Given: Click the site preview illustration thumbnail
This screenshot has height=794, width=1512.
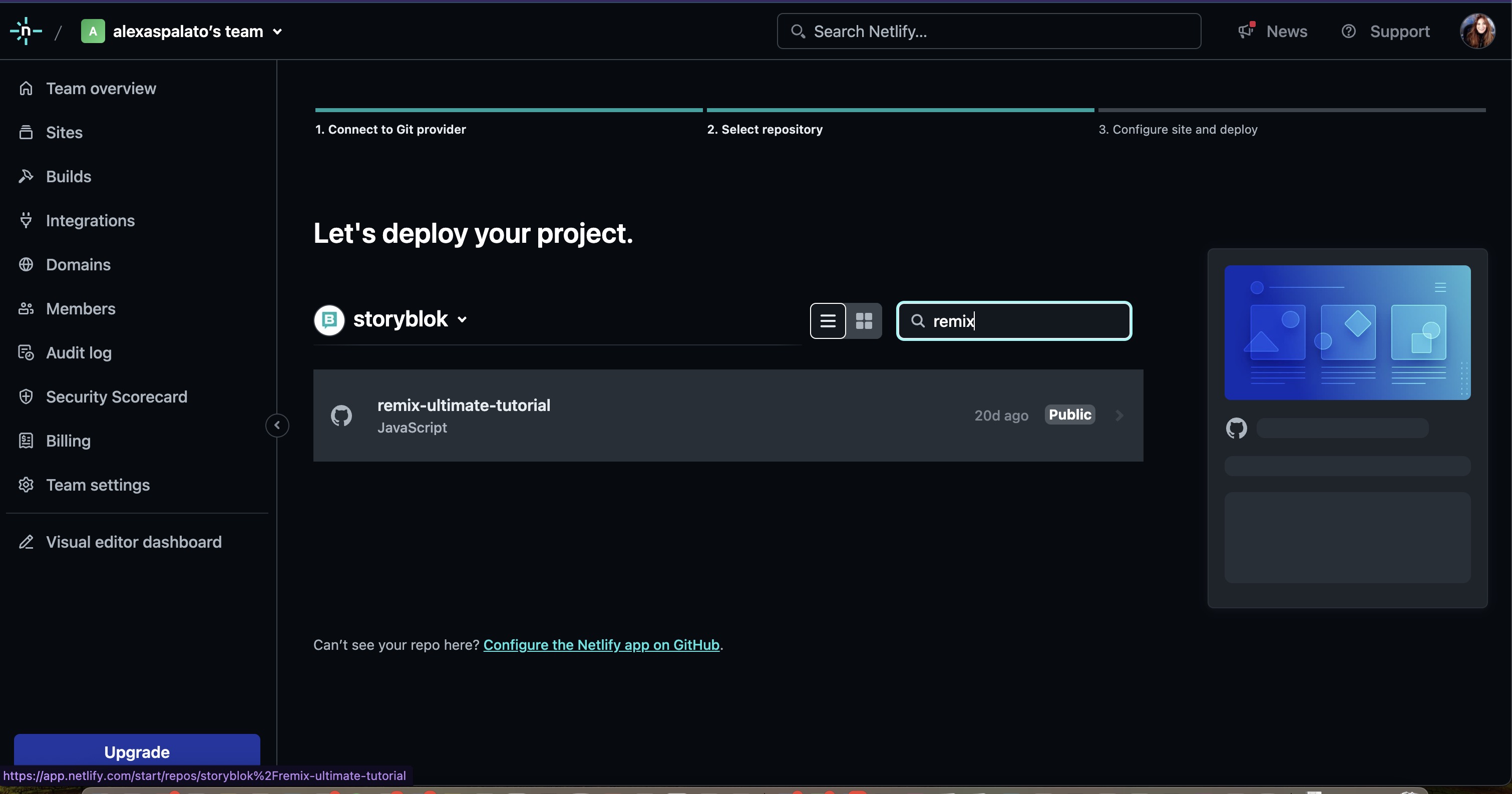Looking at the screenshot, I should click(1347, 332).
